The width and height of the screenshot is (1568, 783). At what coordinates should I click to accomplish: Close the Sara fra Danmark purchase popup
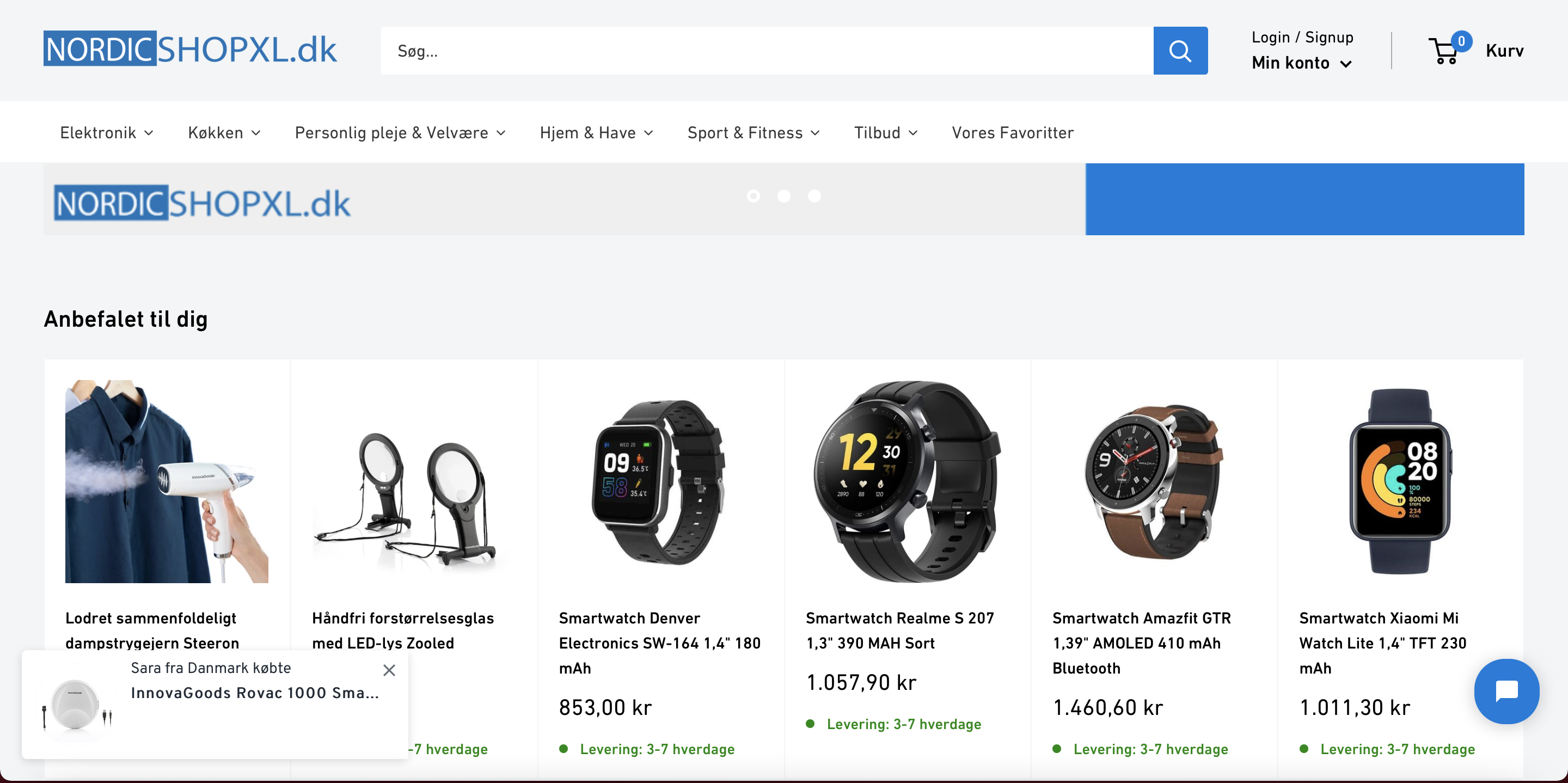pyautogui.click(x=389, y=670)
